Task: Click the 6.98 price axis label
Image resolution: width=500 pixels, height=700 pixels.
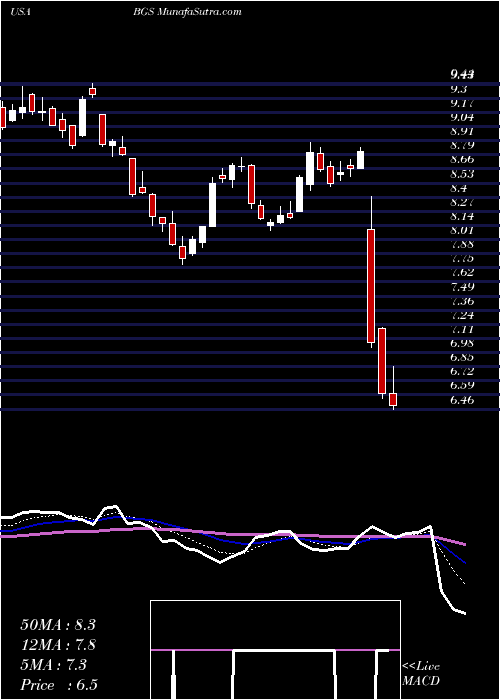Action: (x=464, y=343)
